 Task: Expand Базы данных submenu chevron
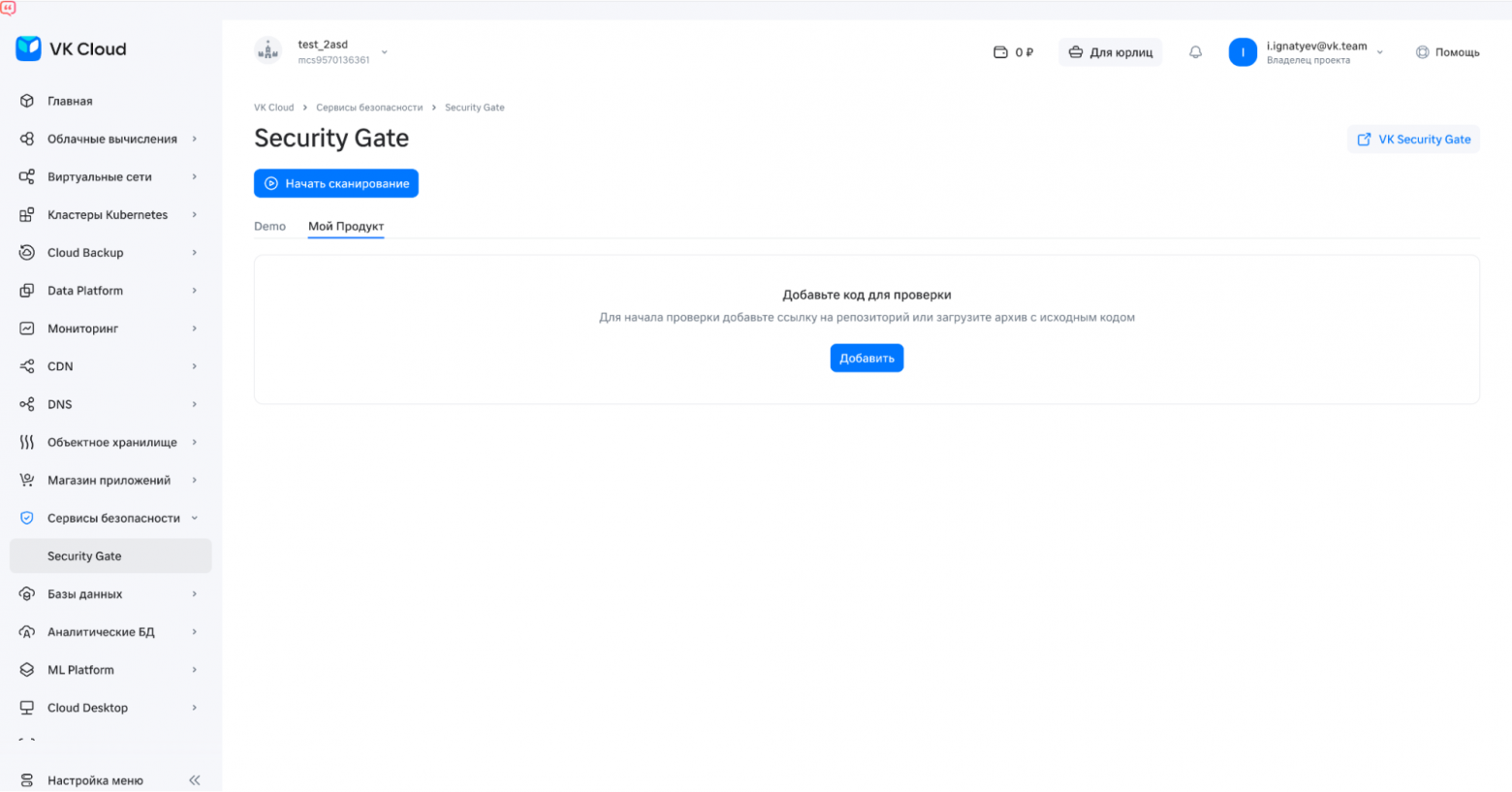[x=195, y=593]
